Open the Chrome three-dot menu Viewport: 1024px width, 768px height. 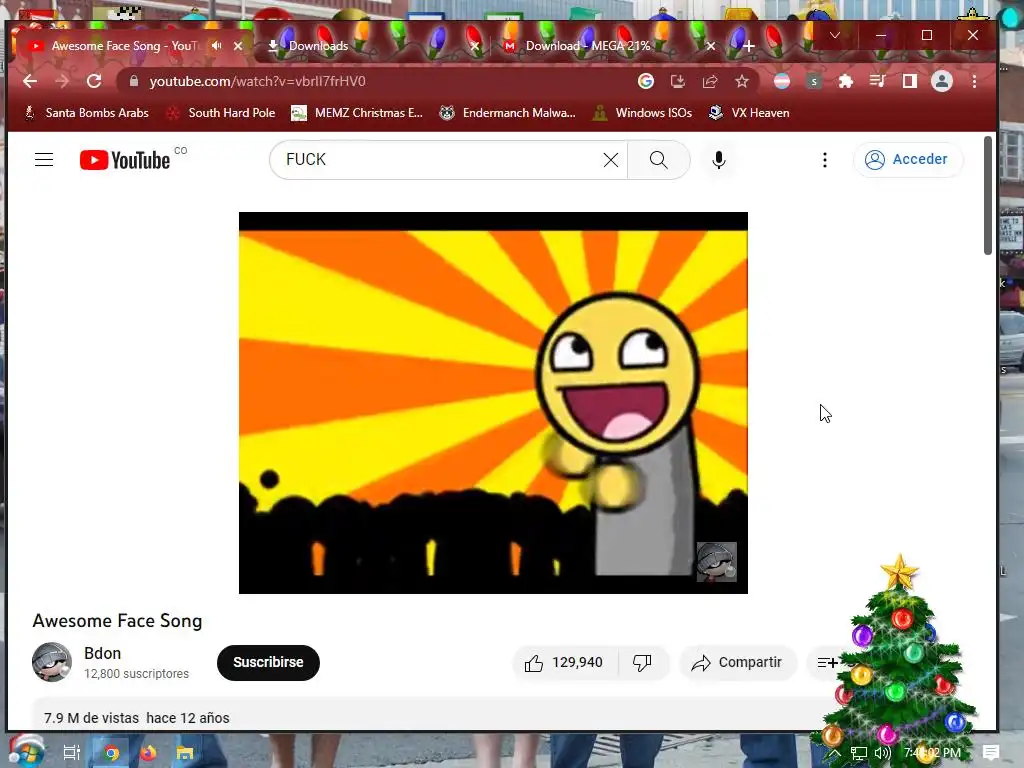(974, 81)
